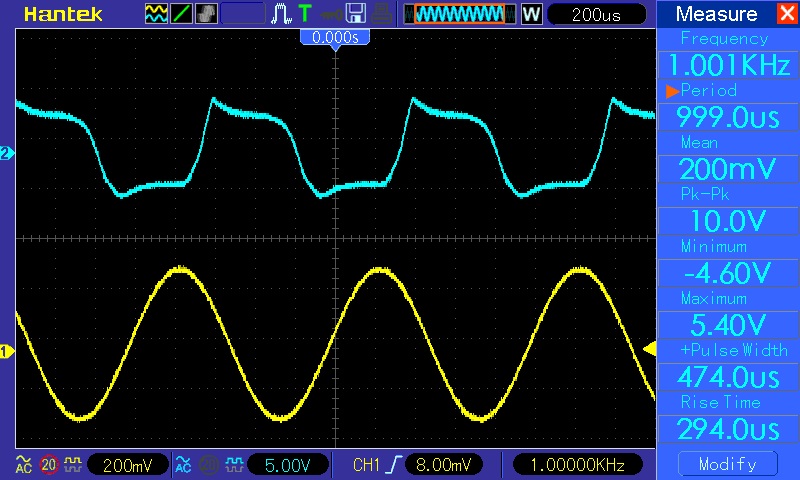Click the pulse acquisition mode icon
Screen dimensions: 800x480
[281, 14]
